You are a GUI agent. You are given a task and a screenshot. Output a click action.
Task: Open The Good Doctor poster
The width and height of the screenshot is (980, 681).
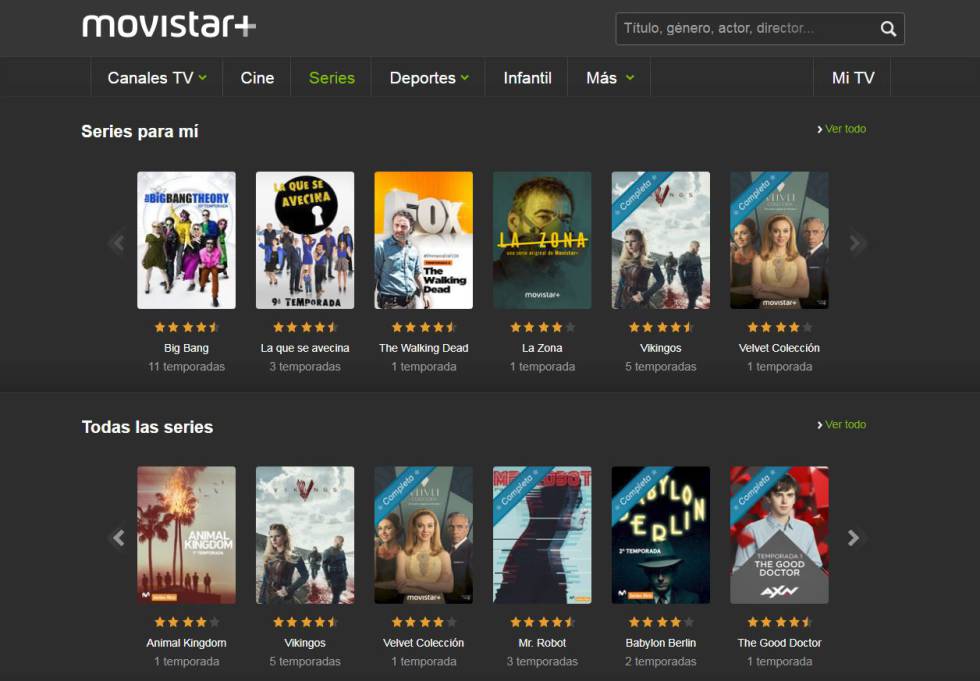[779, 535]
